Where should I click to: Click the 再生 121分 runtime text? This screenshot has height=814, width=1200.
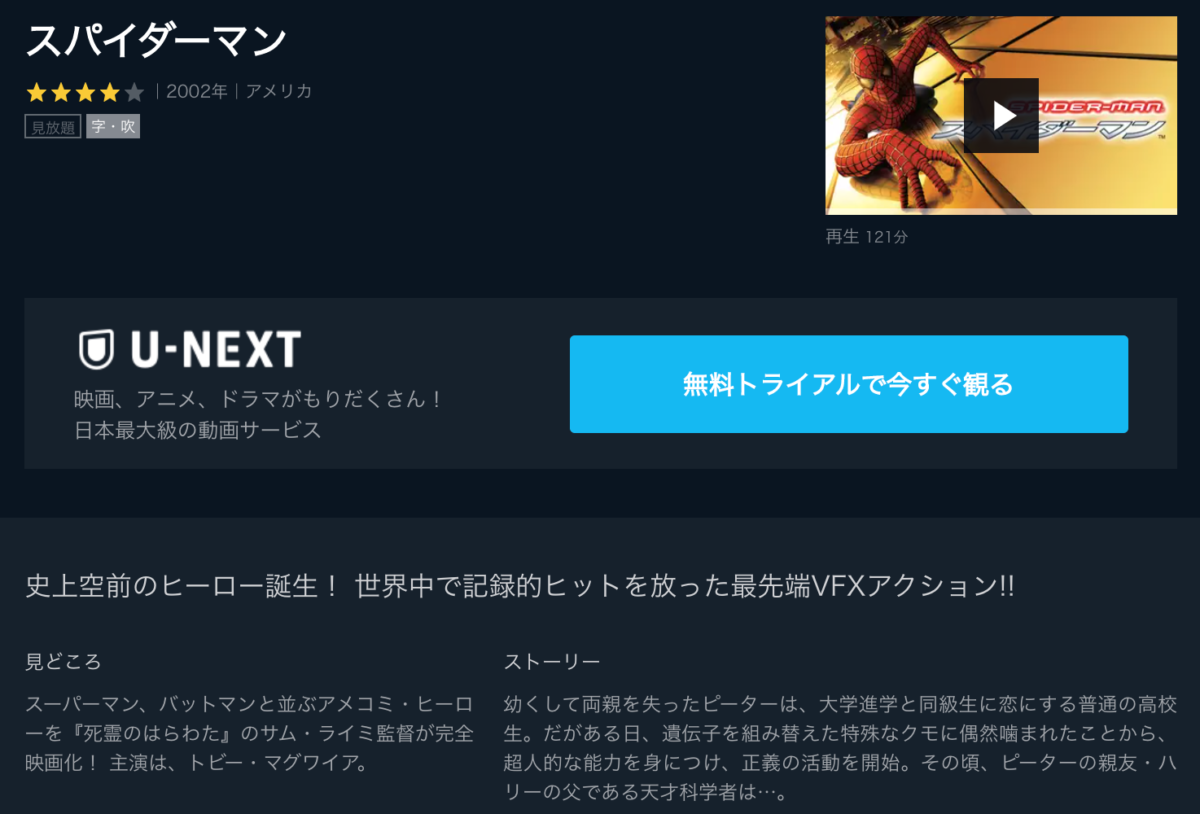pos(867,237)
